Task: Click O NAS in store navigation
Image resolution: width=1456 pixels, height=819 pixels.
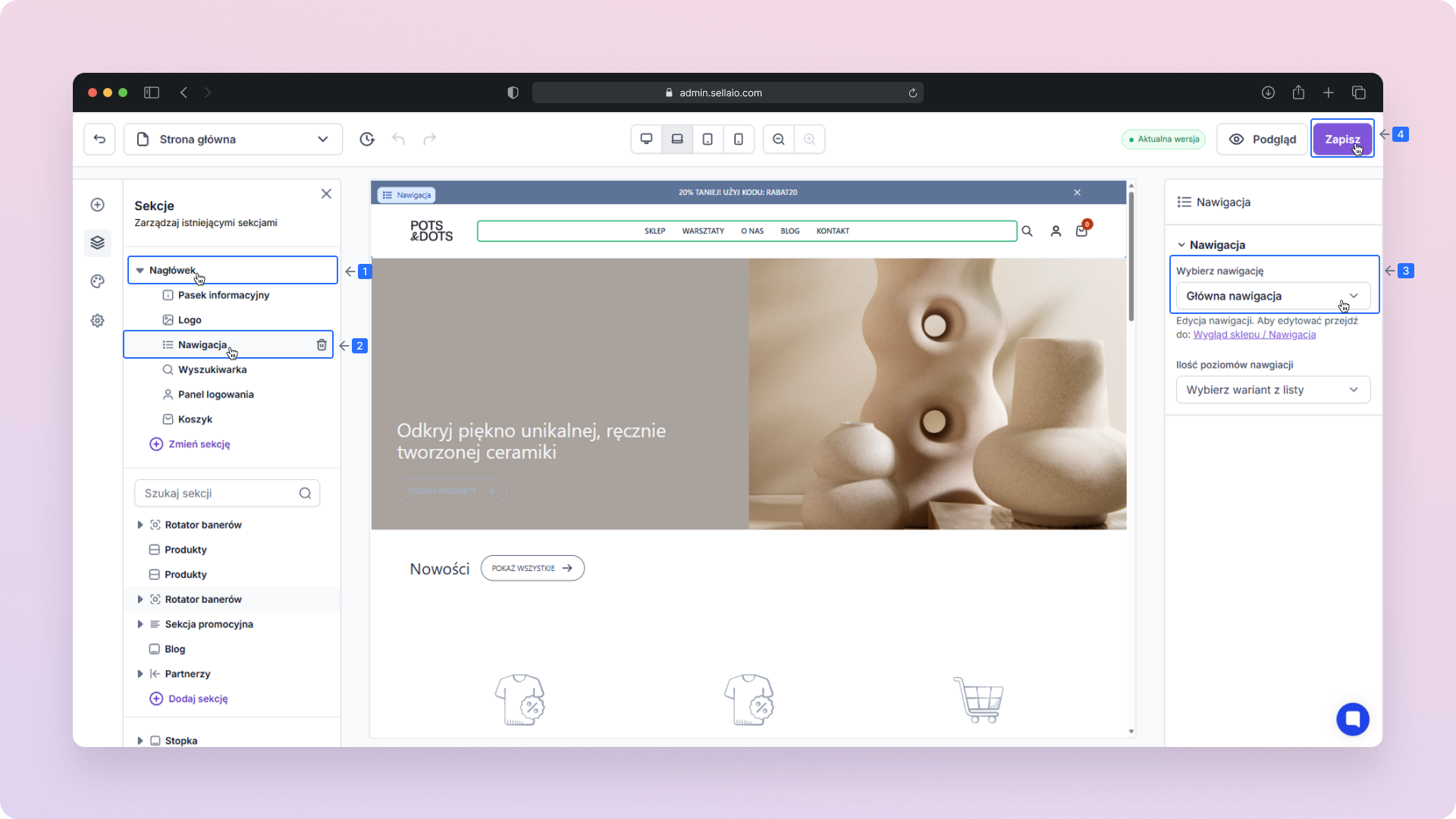Action: 752,231
